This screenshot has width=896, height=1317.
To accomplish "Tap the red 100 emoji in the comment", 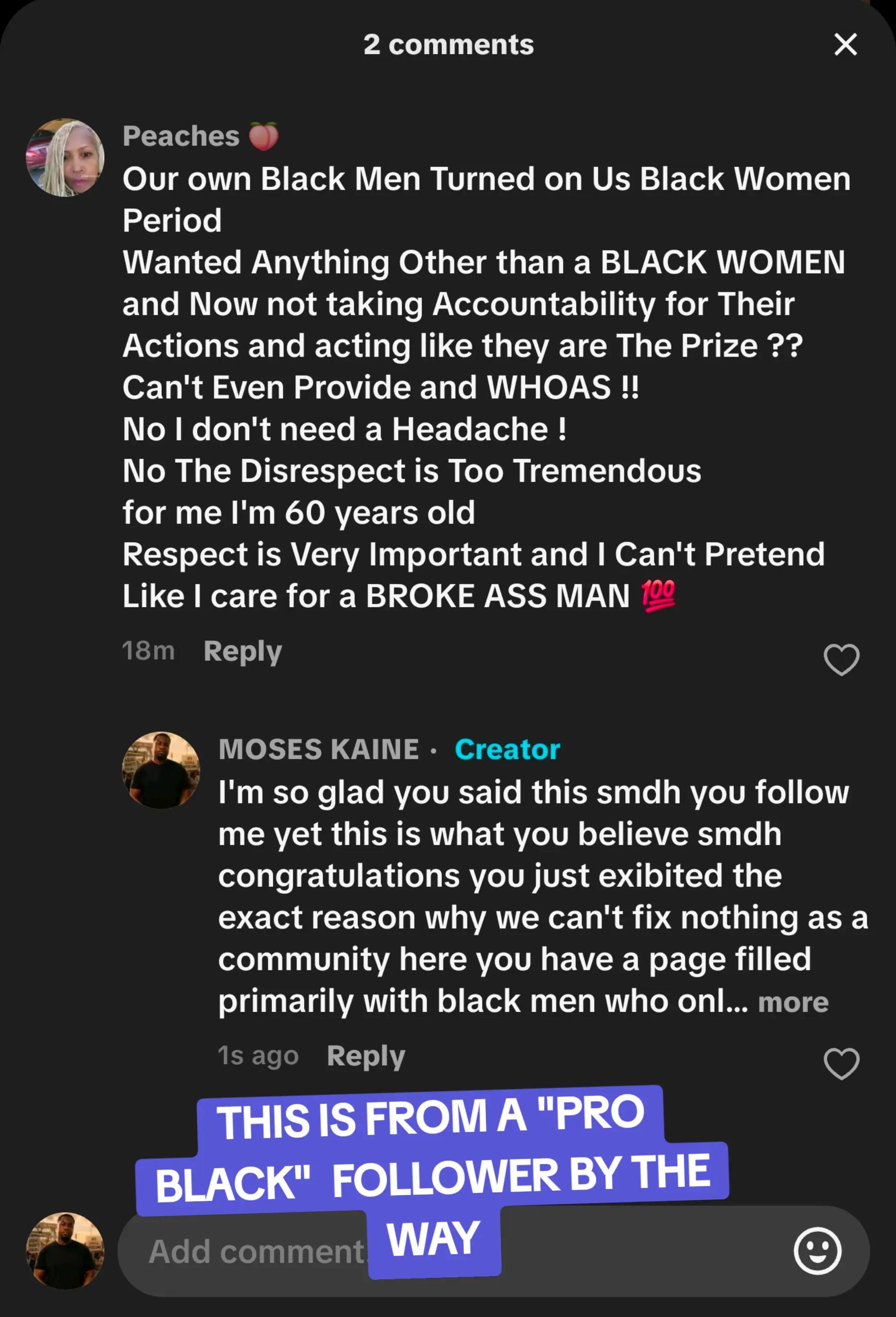I will [x=657, y=596].
